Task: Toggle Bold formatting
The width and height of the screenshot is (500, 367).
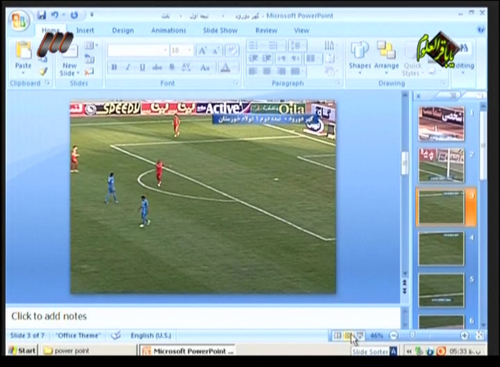Action: [x=114, y=67]
